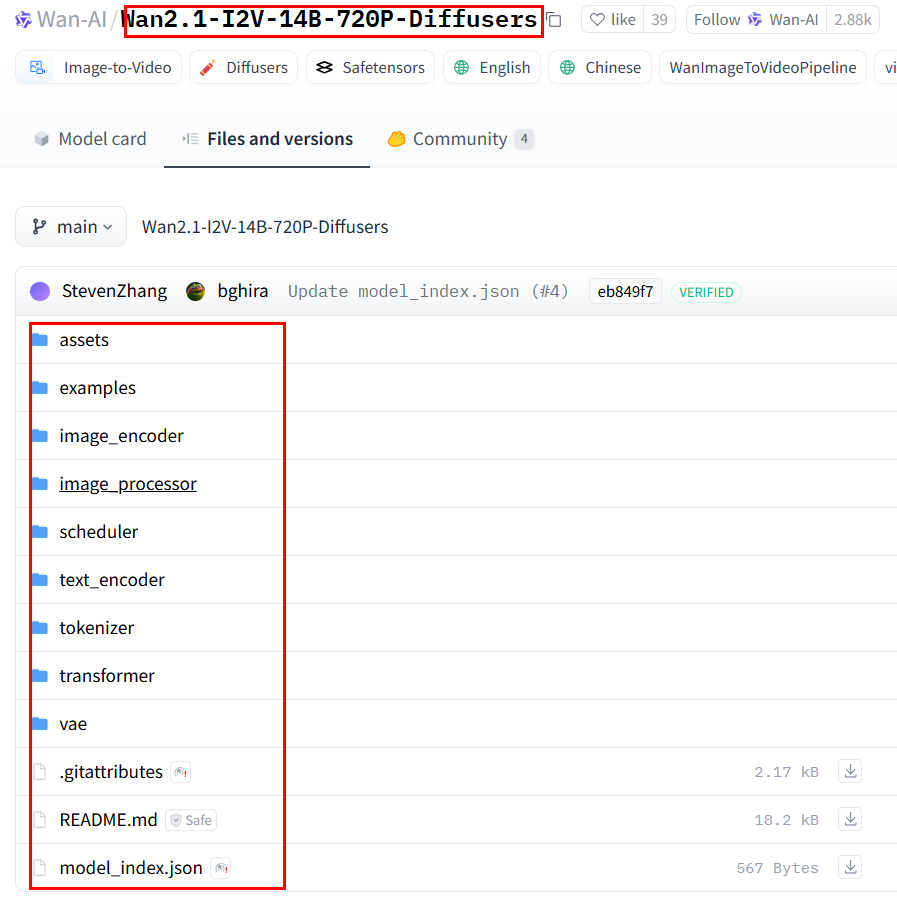The width and height of the screenshot is (897, 898).
Task: Open bghira's profile link
Action: (242, 291)
